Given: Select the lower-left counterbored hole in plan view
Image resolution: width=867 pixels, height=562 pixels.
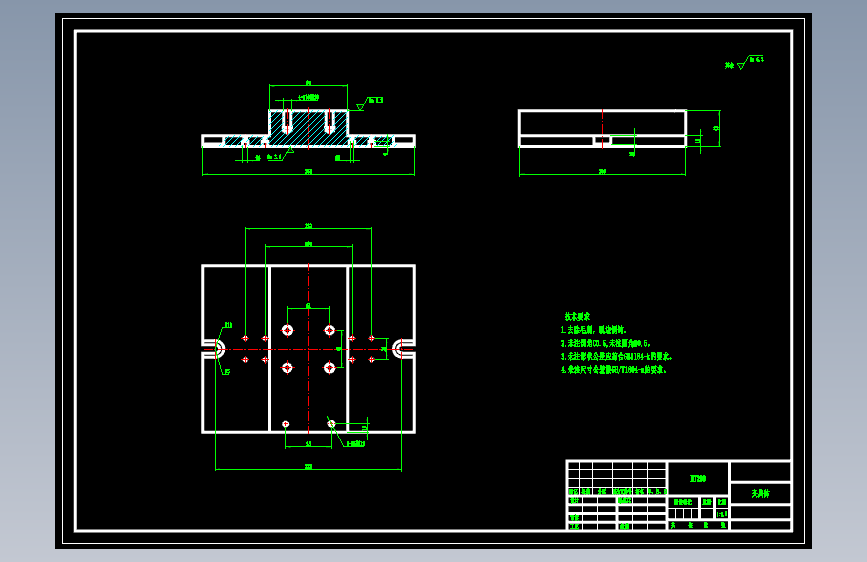Looking at the screenshot, I should [x=287, y=367].
